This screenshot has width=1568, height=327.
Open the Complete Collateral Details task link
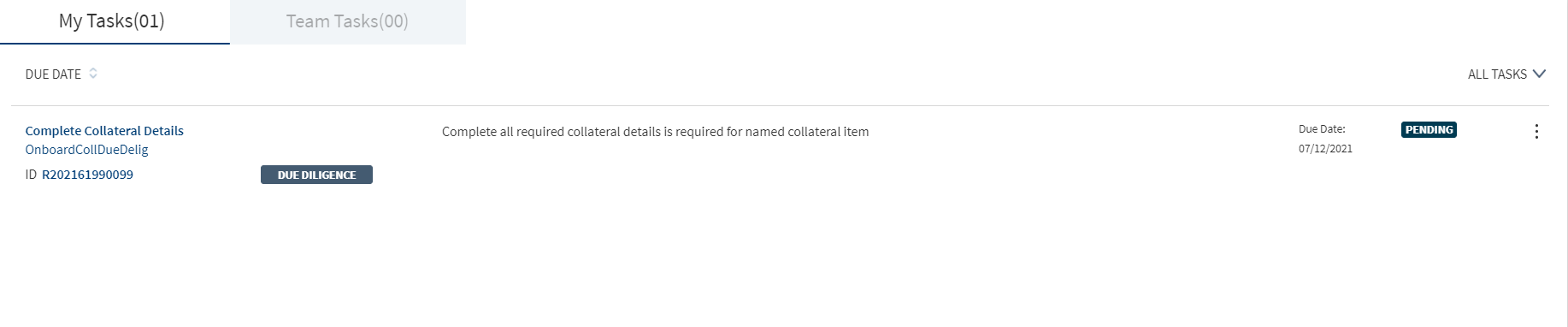[x=104, y=131]
